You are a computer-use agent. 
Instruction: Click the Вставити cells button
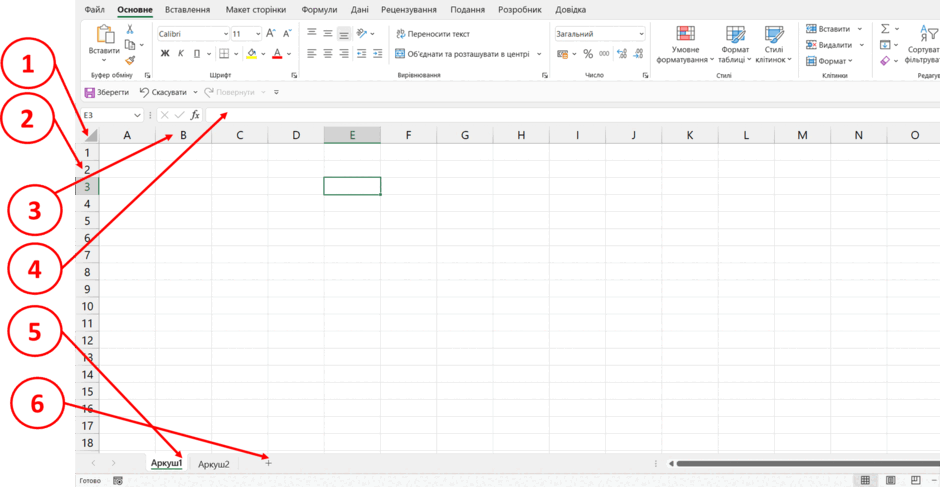(x=828, y=29)
